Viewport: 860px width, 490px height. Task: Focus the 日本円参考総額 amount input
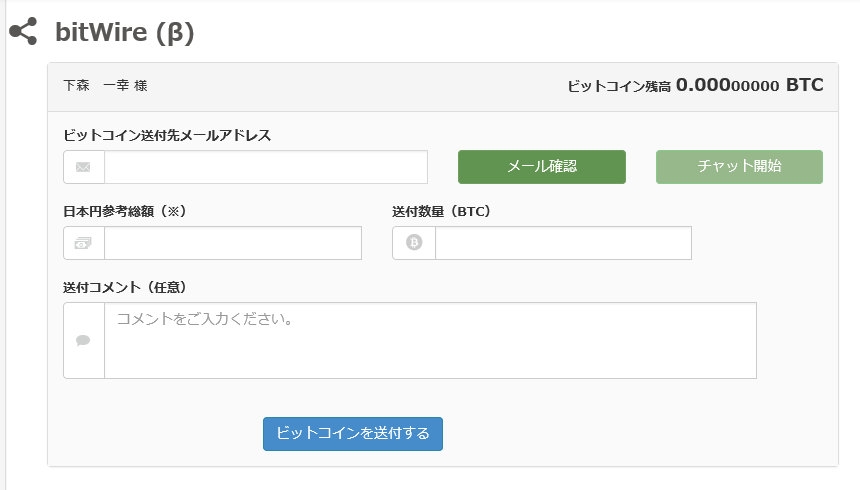point(232,243)
